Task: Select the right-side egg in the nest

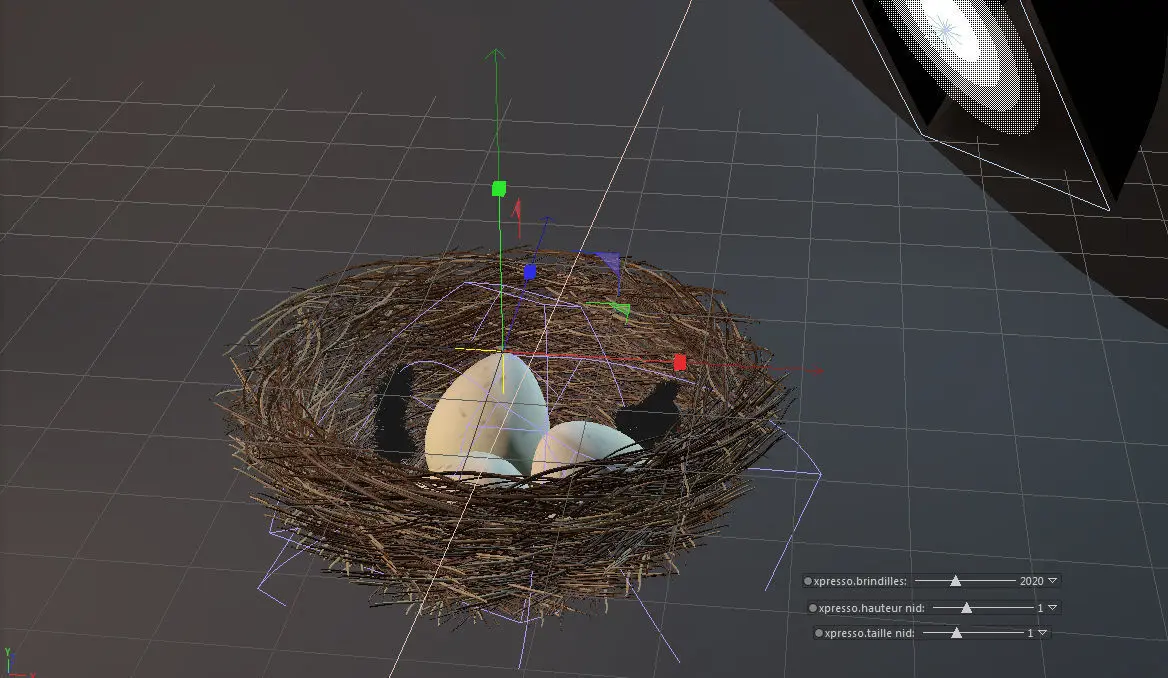Action: tap(585, 447)
